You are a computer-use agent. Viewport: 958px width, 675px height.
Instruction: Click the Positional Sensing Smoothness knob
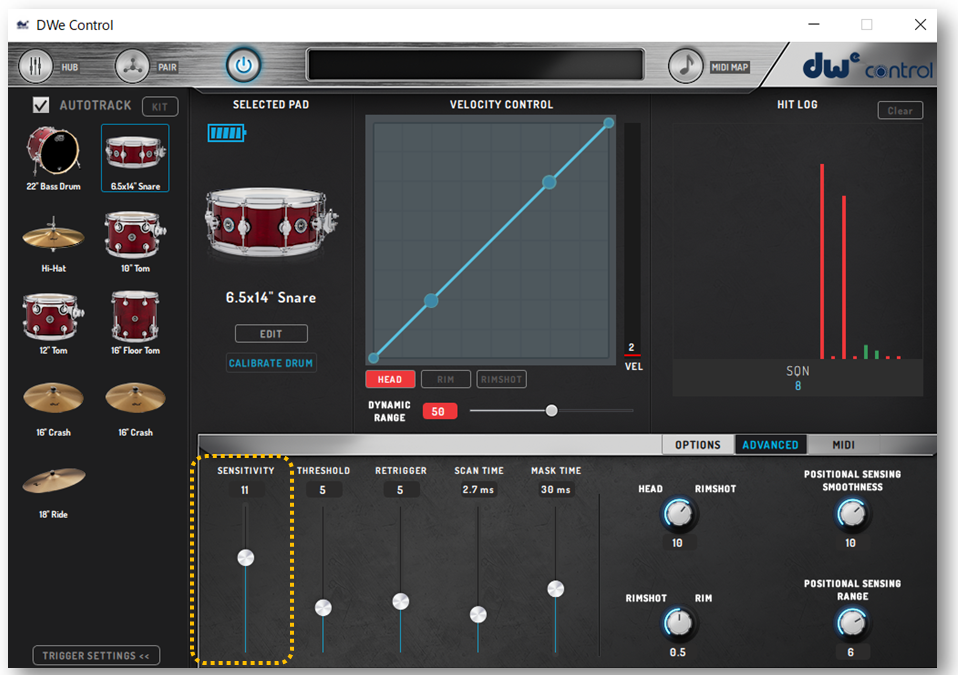(x=851, y=514)
